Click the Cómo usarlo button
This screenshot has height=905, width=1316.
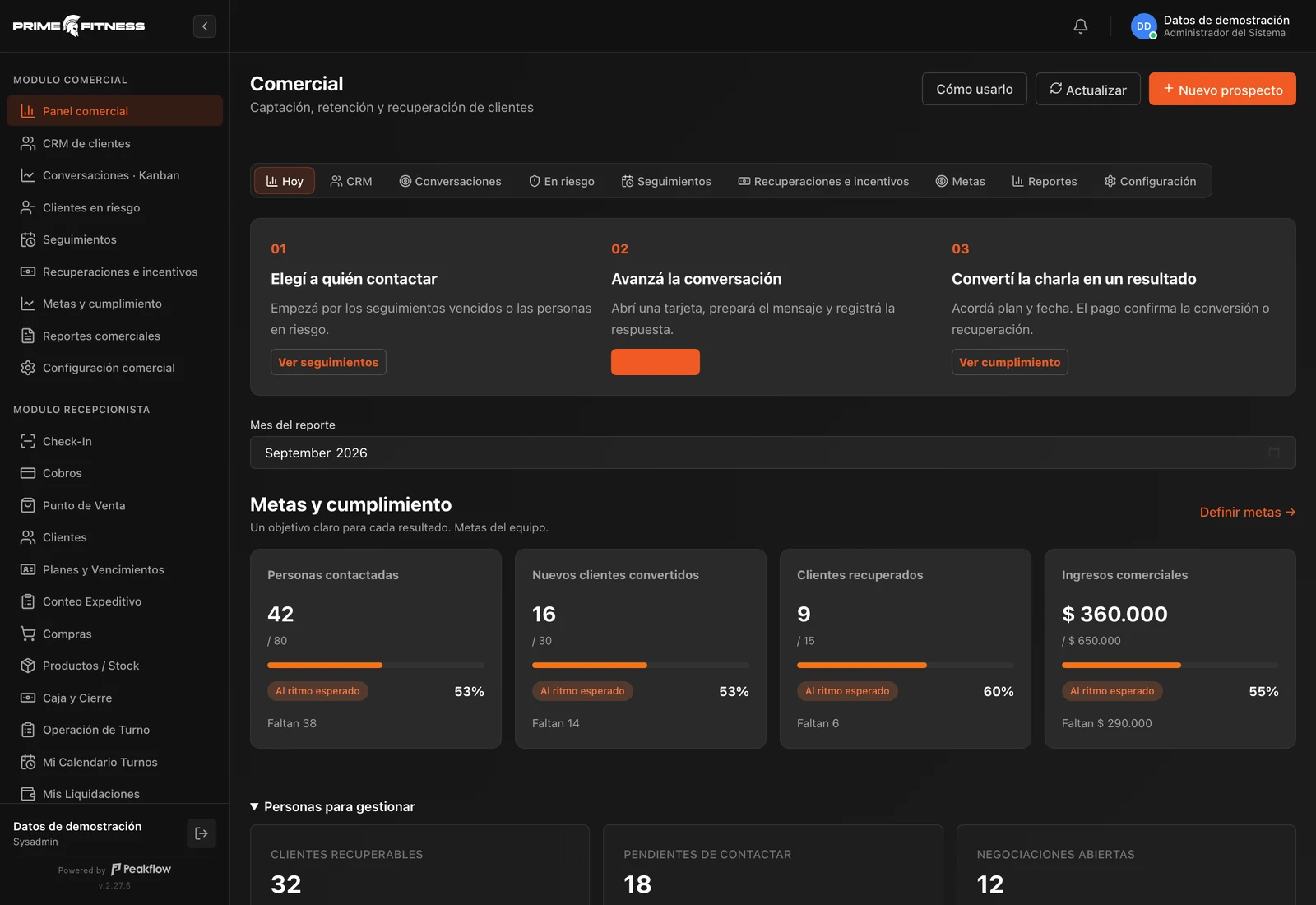point(975,89)
